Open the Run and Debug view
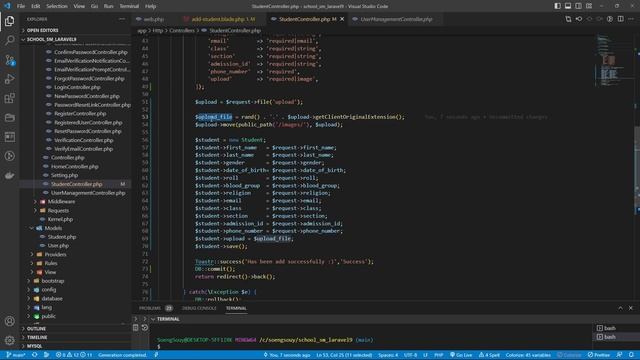 pos(9,79)
